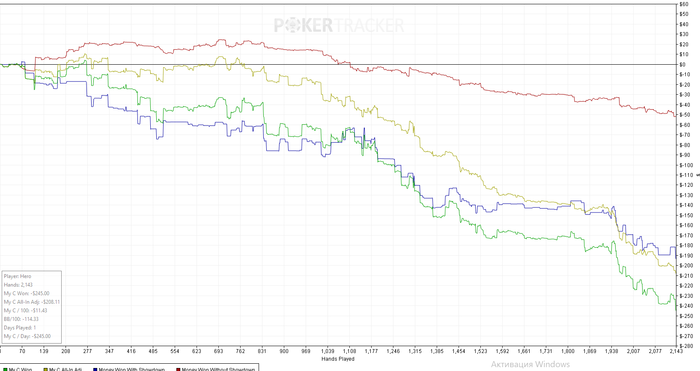Select the My C All-In Adj: -$208.11 line
Image resolution: width=700 pixels, height=371 pixels.
pos(32,302)
